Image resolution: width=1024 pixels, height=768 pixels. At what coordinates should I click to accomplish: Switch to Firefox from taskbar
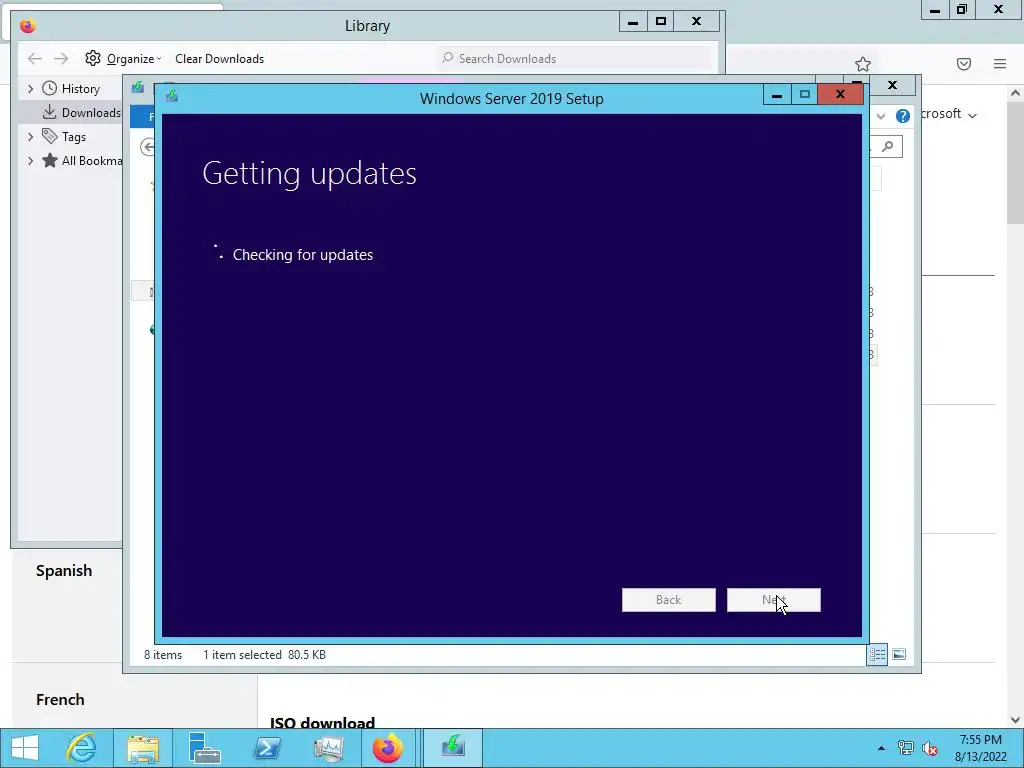[x=389, y=748]
